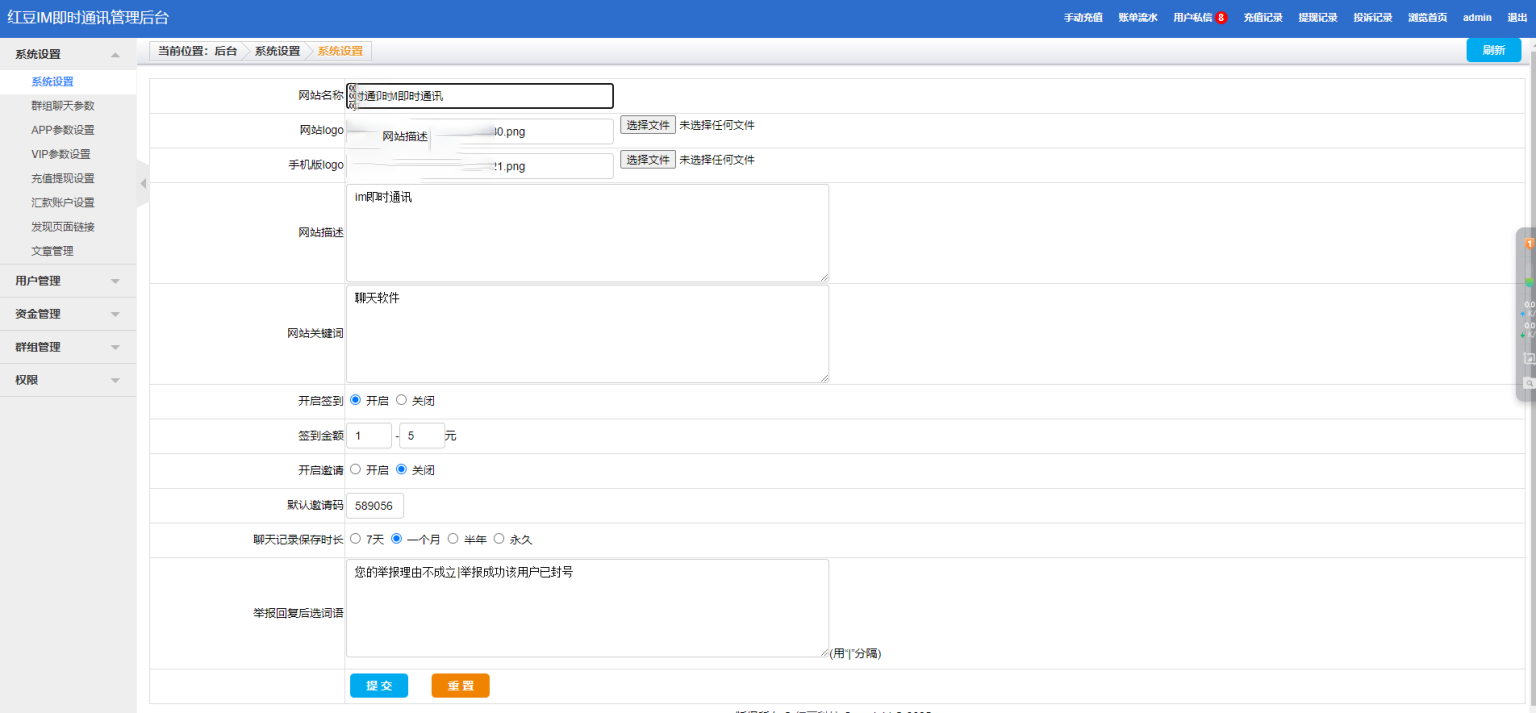The image size is (1536, 713).
Task: Open 充值记录 in the top navigation
Action: [x=1263, y=18]
